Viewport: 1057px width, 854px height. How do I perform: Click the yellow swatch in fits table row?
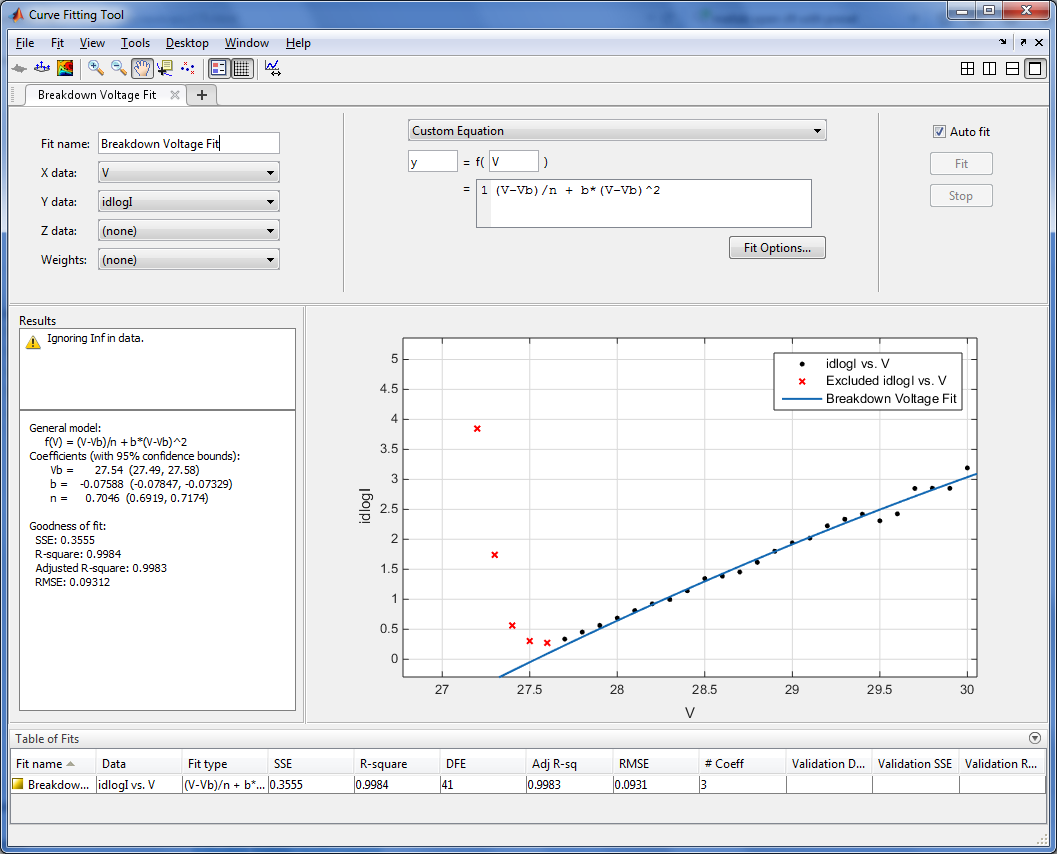[18, 785]
